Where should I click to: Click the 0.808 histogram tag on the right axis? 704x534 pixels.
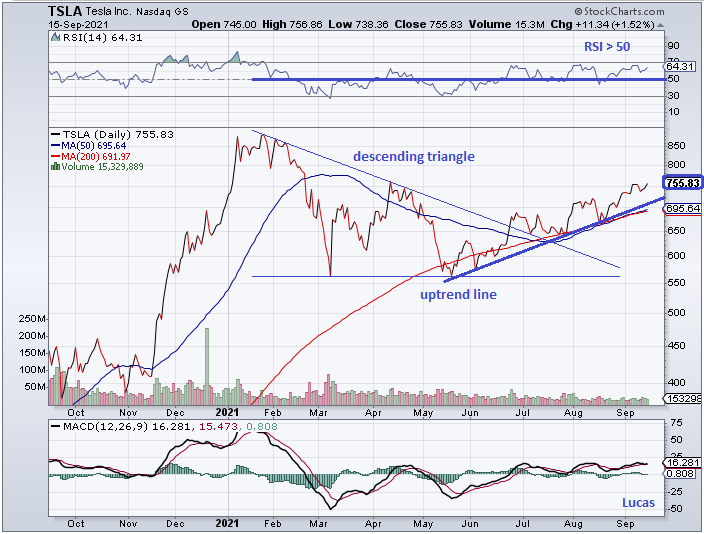pyautogui.click(x=680, y=474)
